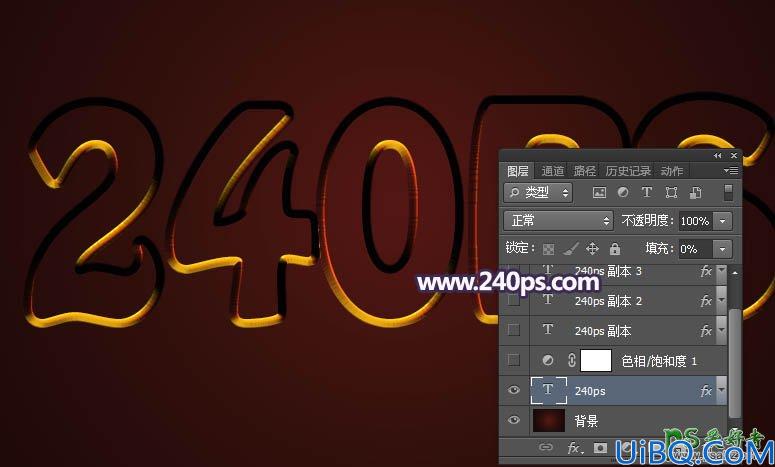Click the fx icon on 240ps 副本 3 layer
The image size is (775, 467).
(x=706, y=271)
